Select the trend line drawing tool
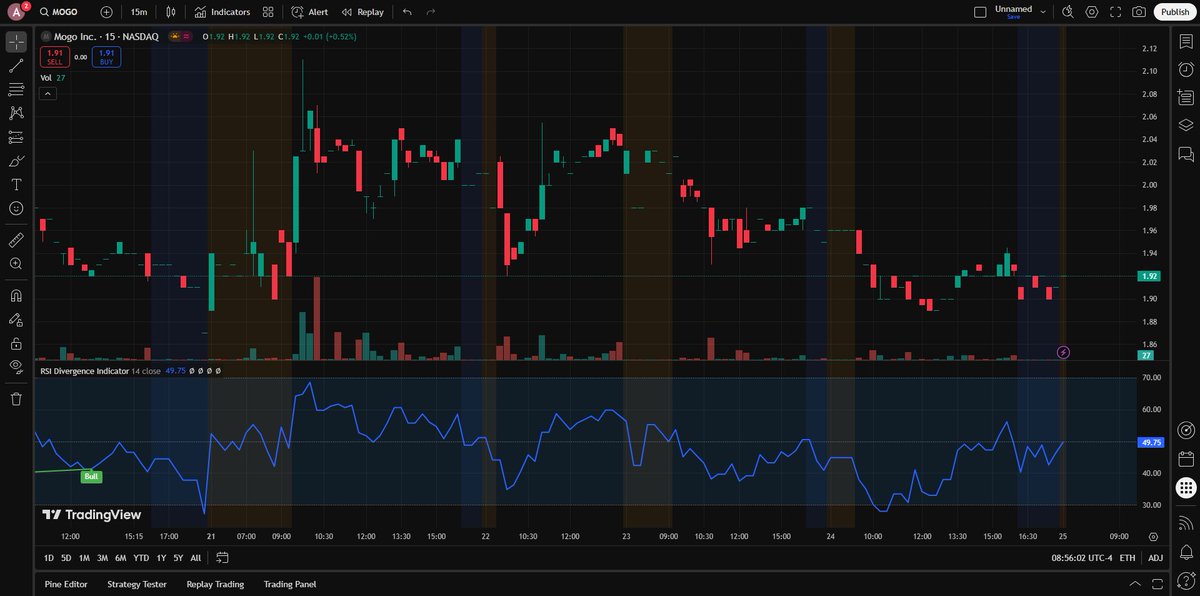Viewport: 1200px width, 596px height. coord(16,66)
